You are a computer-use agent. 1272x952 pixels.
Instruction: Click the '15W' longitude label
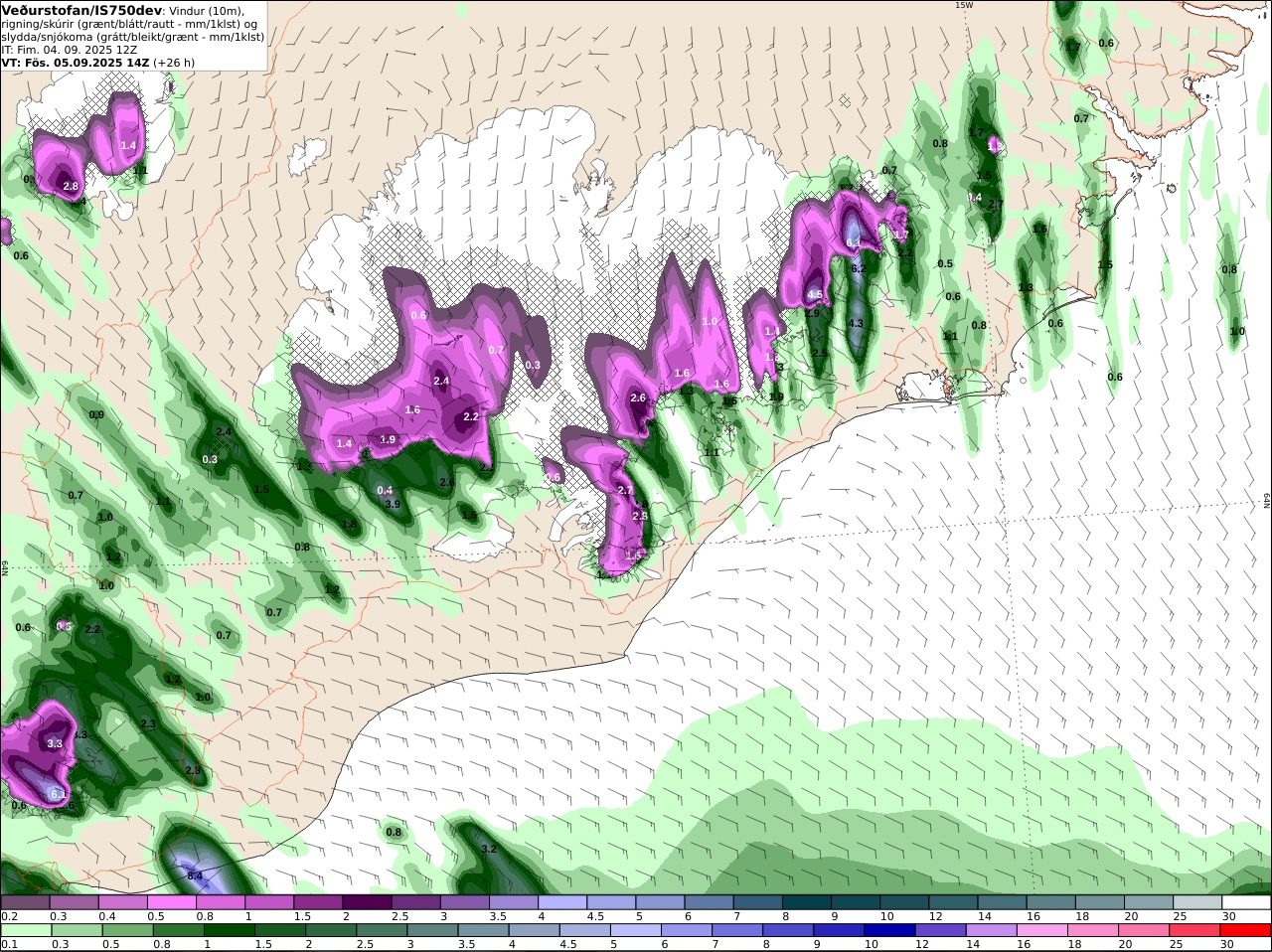pyautogui.click(x=963, y=5)
